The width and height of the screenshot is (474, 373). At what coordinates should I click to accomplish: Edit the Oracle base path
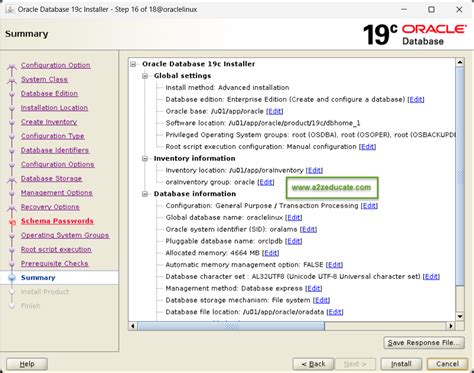pyautogui.click(x=275, y=111)
